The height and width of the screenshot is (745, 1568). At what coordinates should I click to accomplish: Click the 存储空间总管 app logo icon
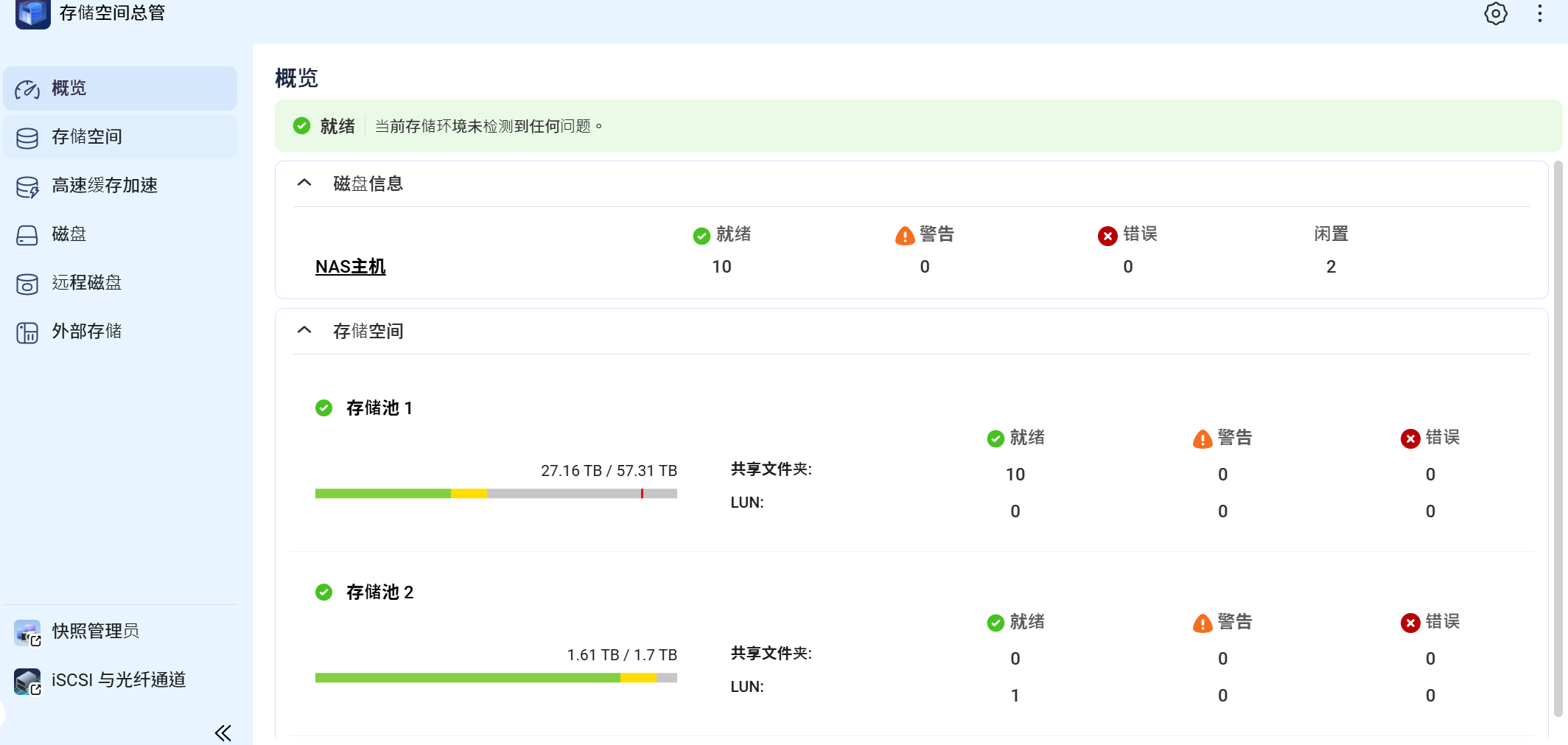[33, 14]
